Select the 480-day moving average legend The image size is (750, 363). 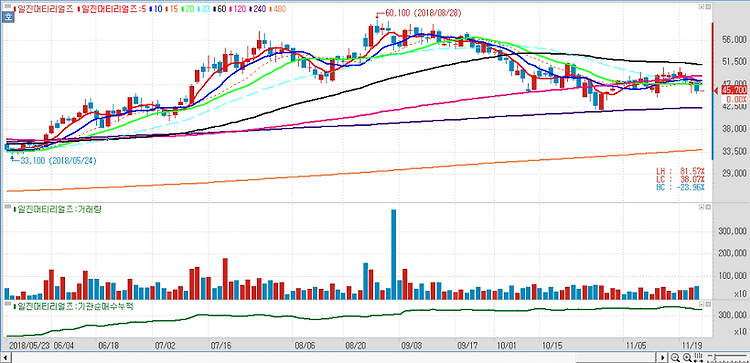coord(278,9)
